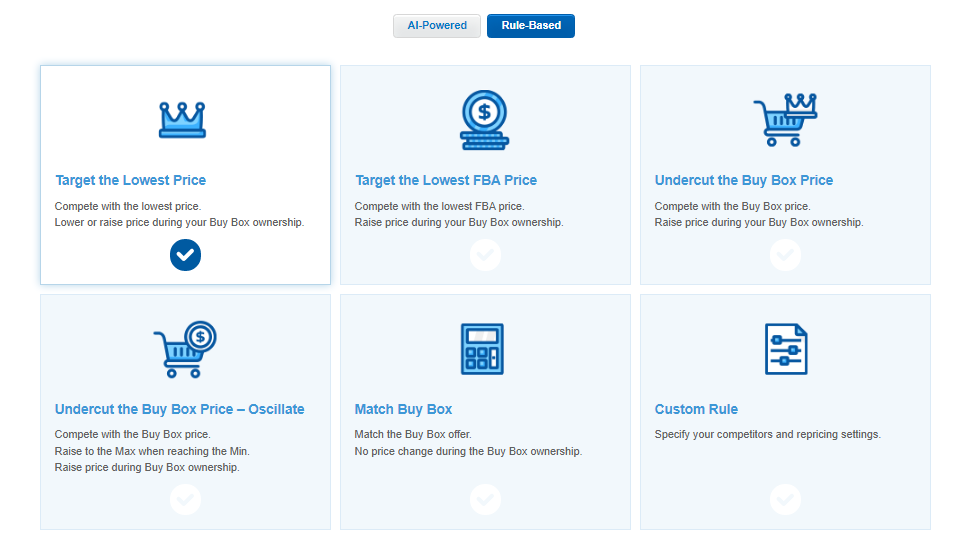Enable the Custom Rule checkmark
Screen dimensions: 970x537
coord(786,499)
